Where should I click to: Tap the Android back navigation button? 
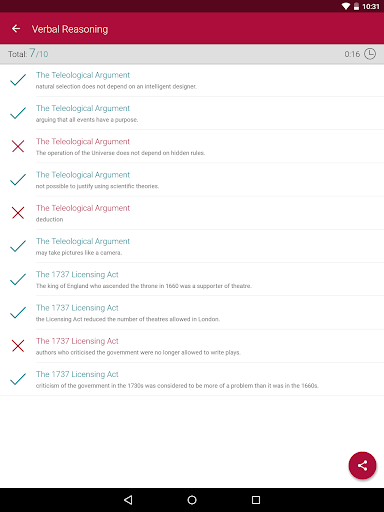pos(128,500)
